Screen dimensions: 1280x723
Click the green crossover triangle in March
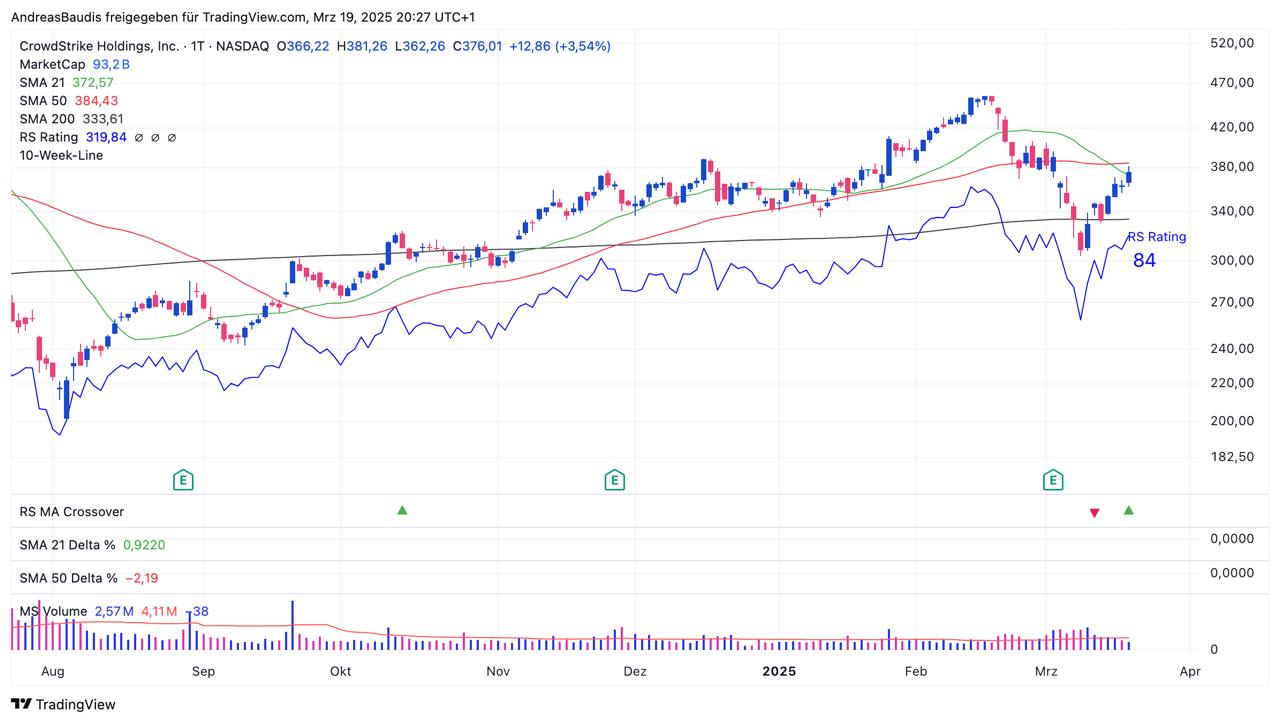click(1129, 510)
